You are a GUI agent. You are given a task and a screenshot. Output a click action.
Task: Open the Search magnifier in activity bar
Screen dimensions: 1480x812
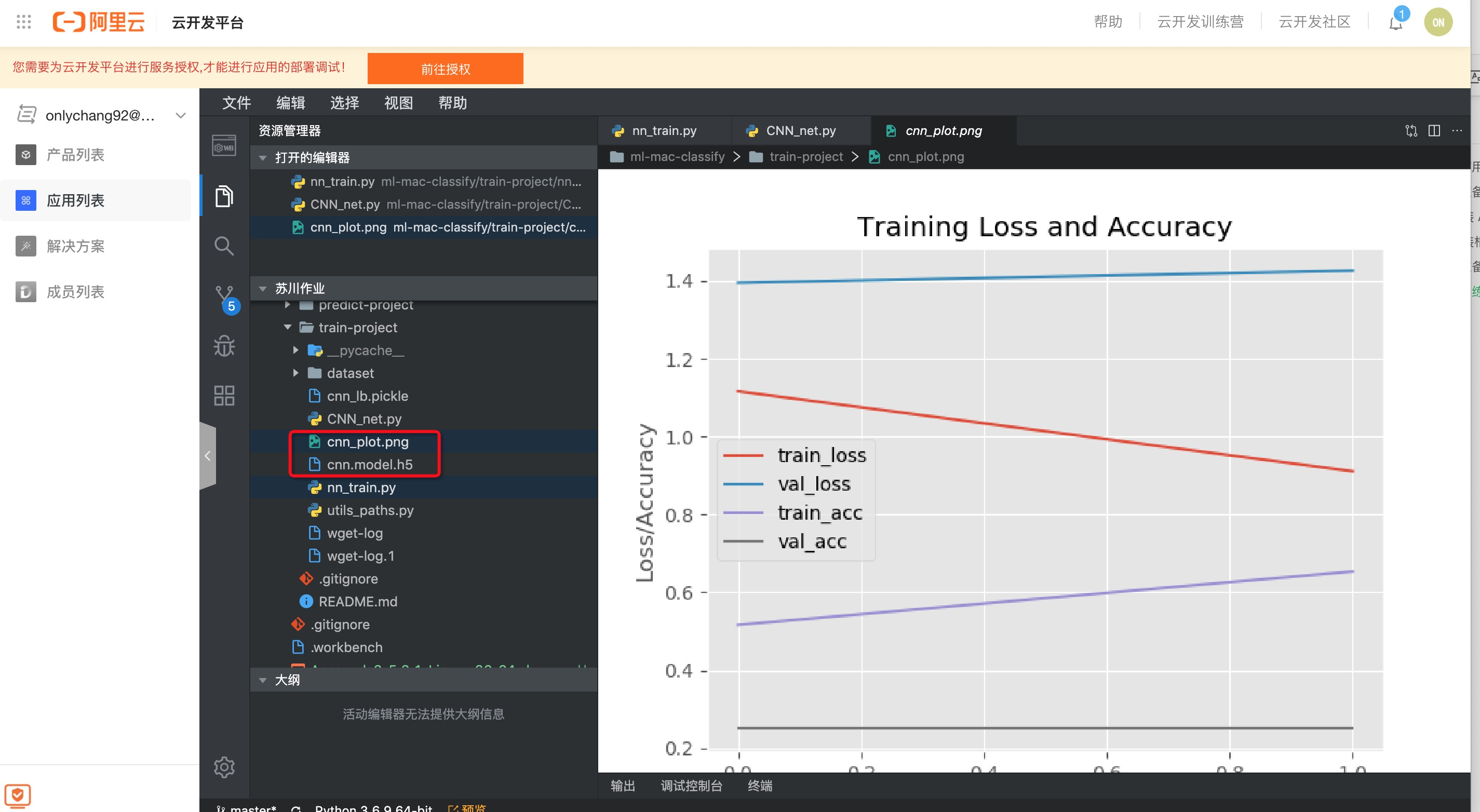(223, 246)
